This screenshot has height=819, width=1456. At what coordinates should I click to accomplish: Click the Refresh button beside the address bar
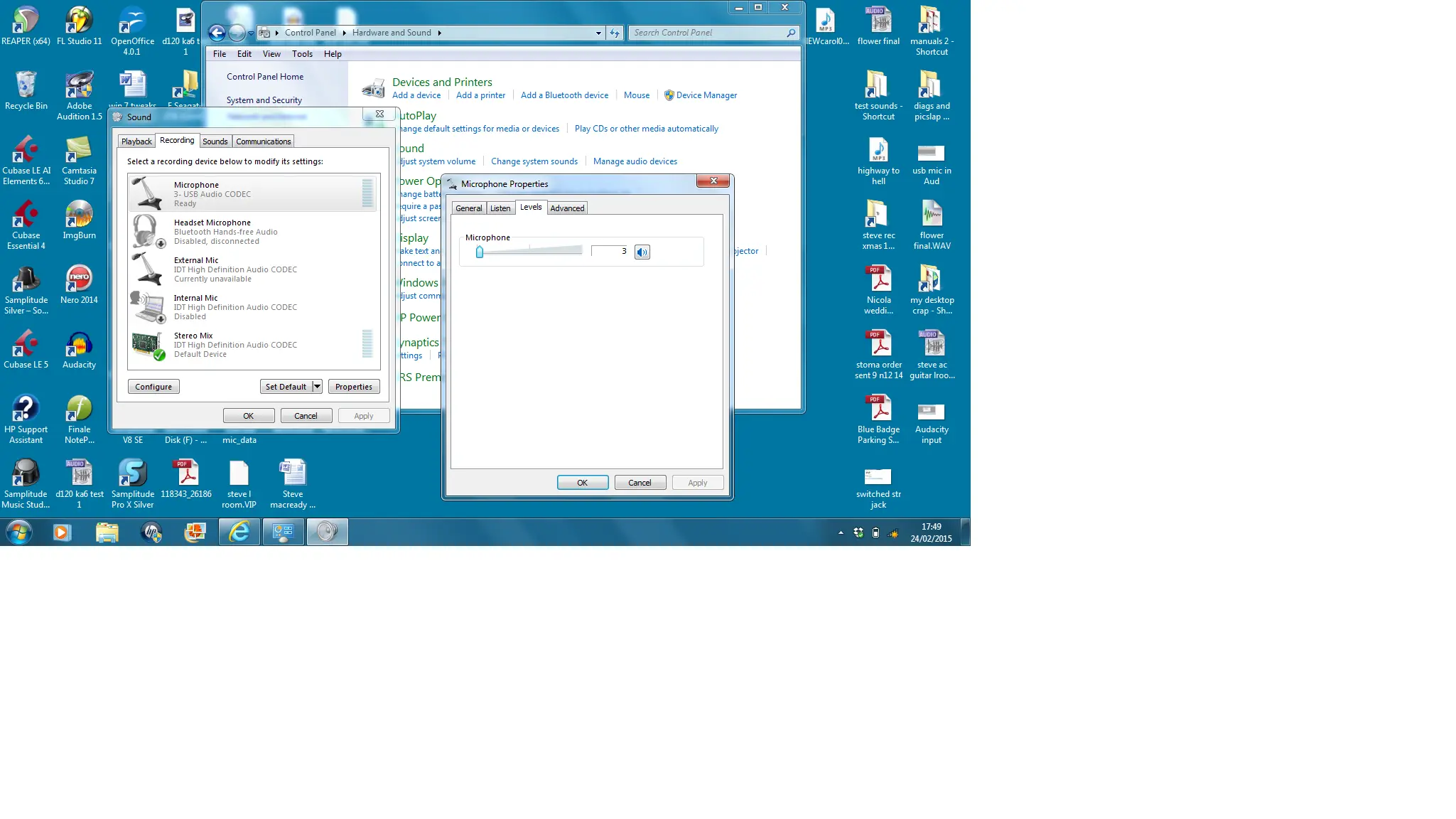(x=615, y=33)
